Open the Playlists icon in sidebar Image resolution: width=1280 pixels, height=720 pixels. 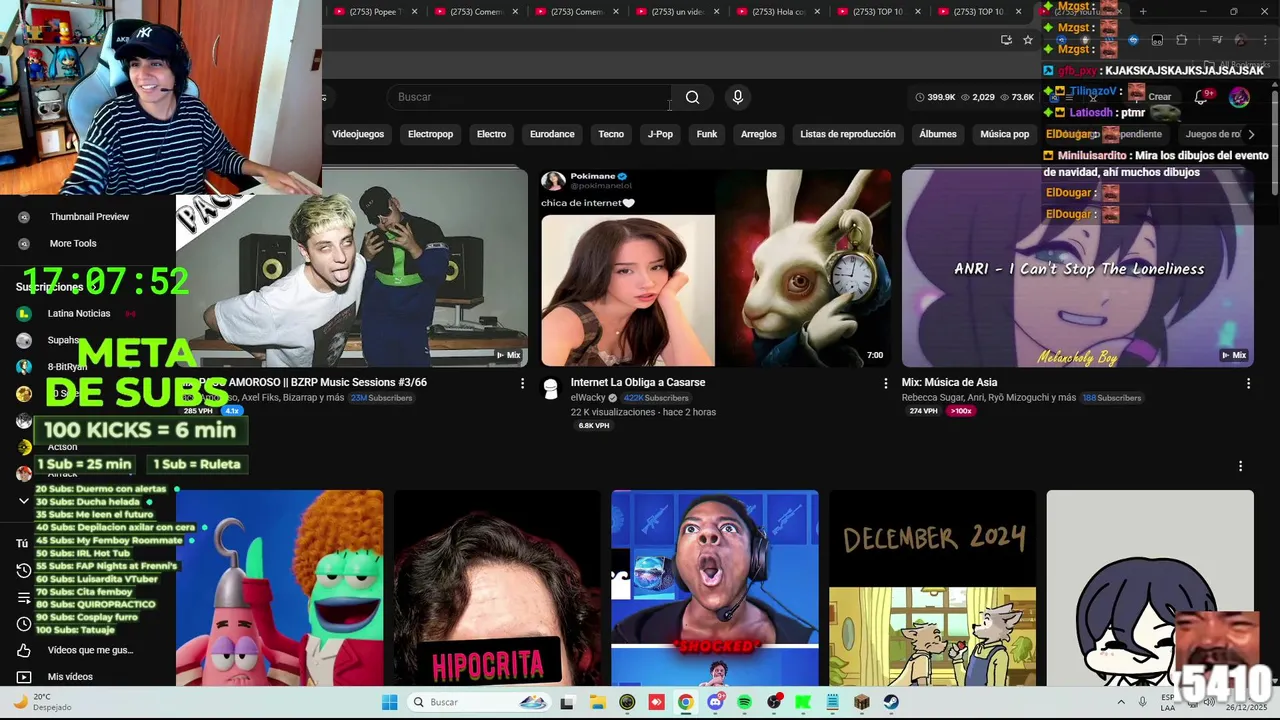(24, 597)
